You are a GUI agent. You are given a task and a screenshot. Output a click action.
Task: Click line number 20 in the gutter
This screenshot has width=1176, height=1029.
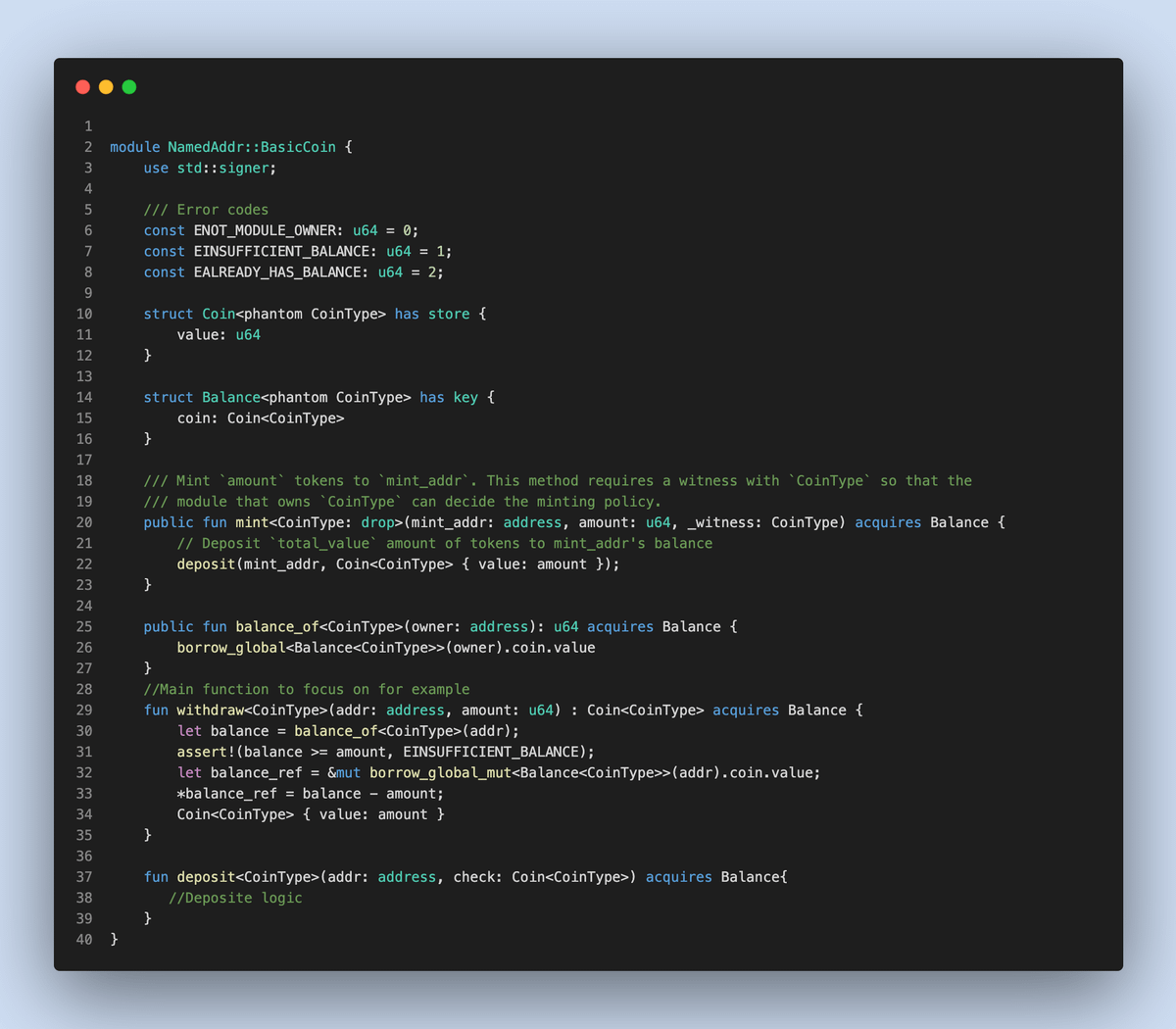84,522
